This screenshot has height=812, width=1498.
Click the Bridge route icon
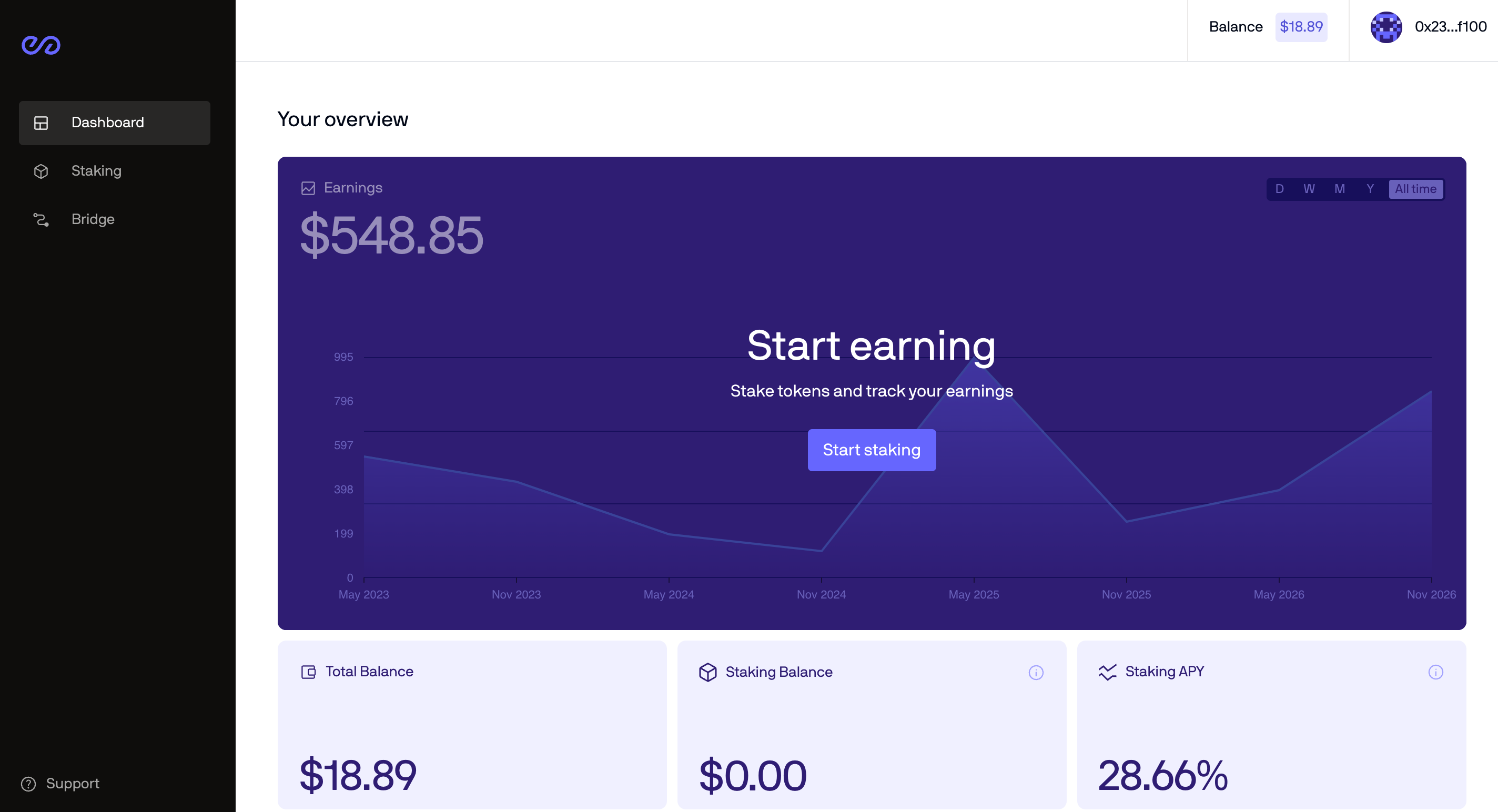41,219
